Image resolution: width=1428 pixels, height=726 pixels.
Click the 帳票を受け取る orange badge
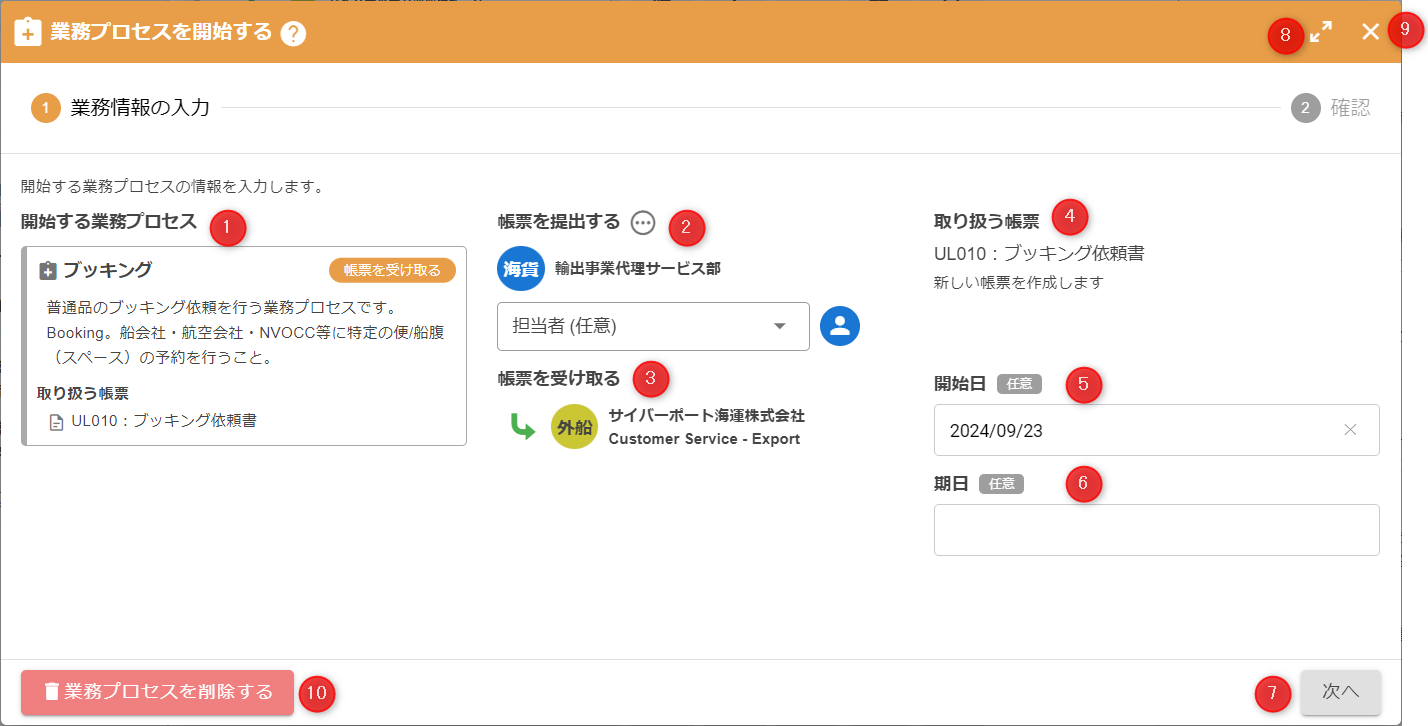click(x=392, y=270)
